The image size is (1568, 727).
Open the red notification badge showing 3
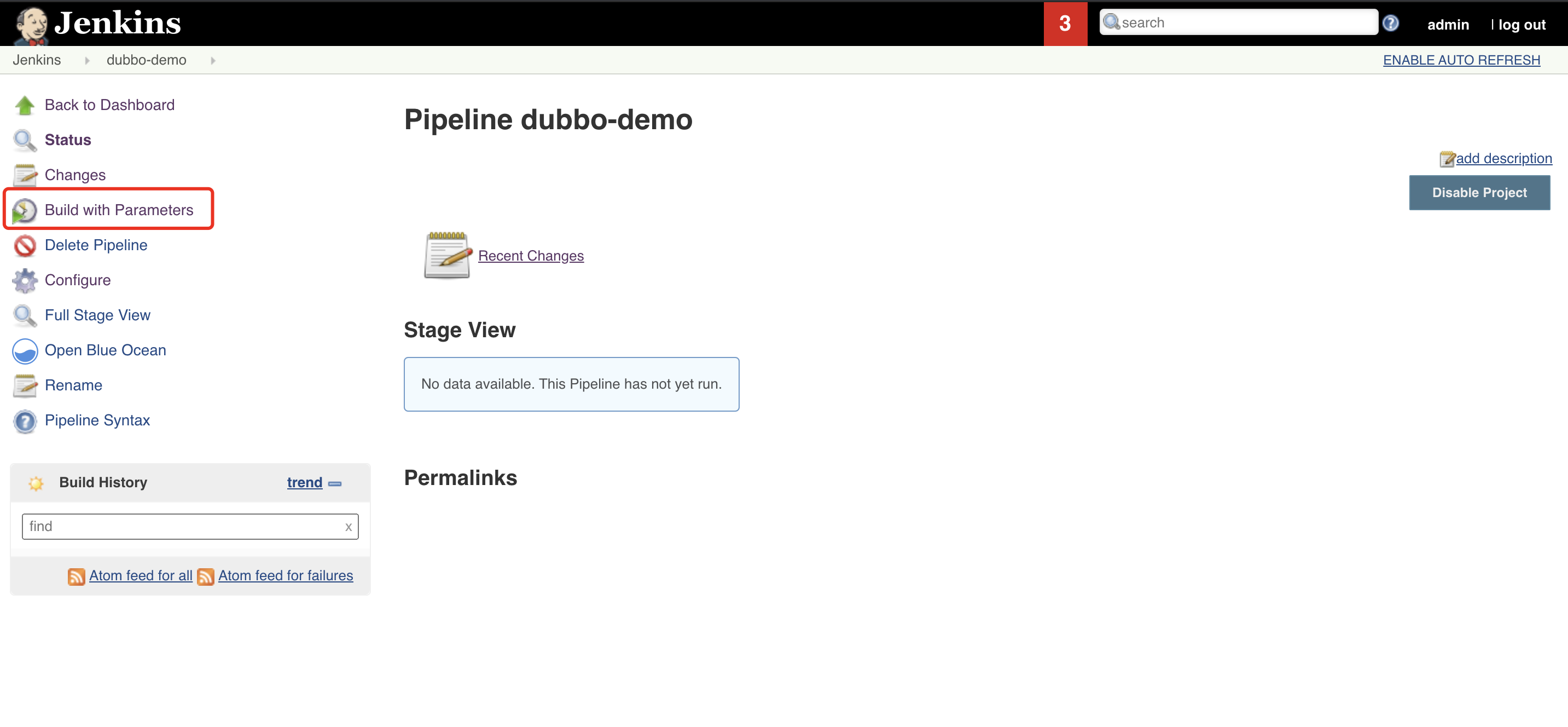(x=1065, y=23)
